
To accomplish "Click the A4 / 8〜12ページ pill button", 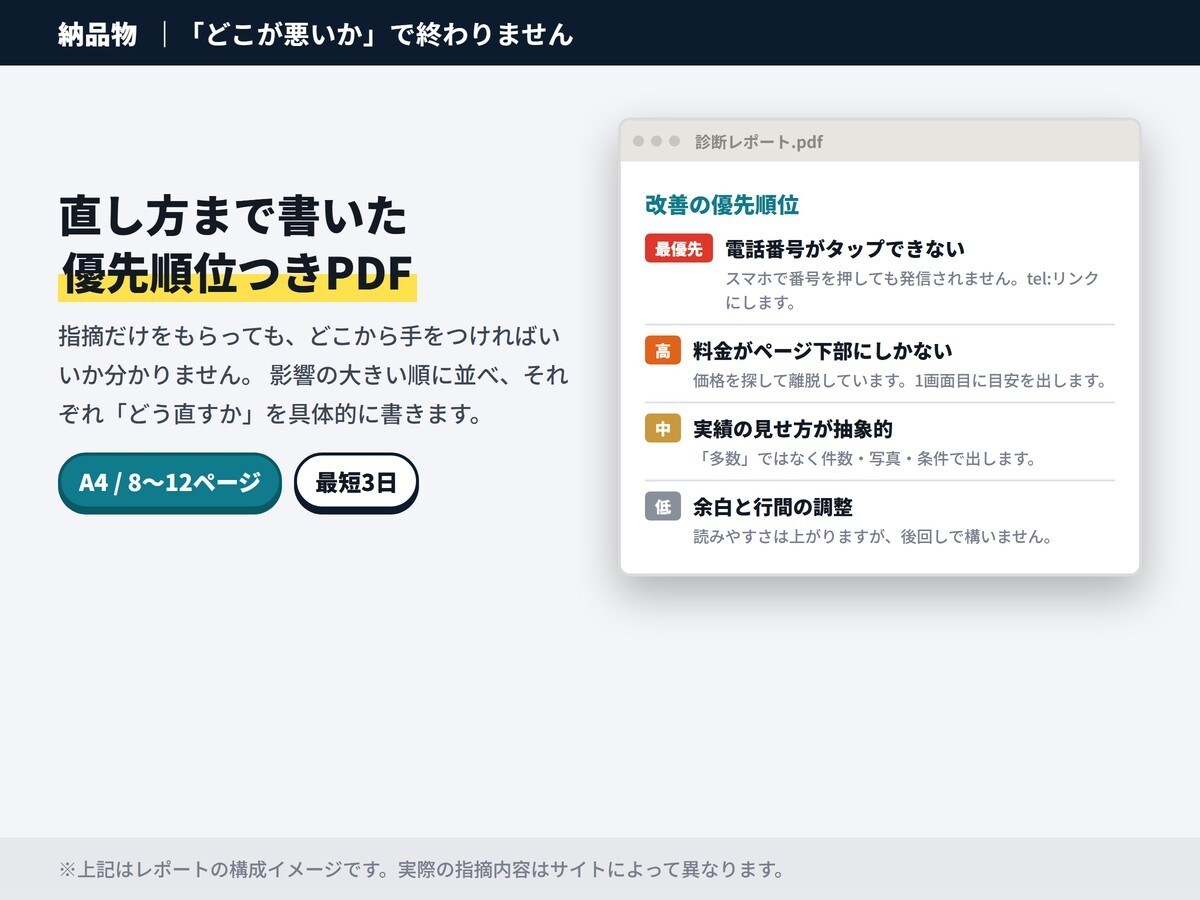I will click(x=169, y=482).
